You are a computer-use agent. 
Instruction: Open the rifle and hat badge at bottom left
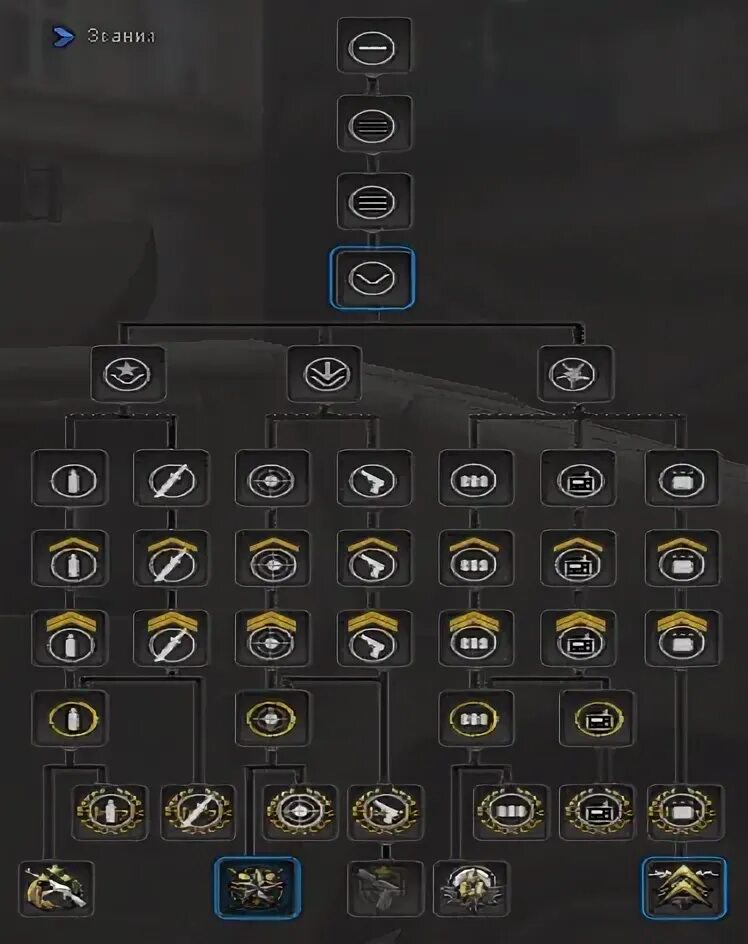(x=57, y=889)
